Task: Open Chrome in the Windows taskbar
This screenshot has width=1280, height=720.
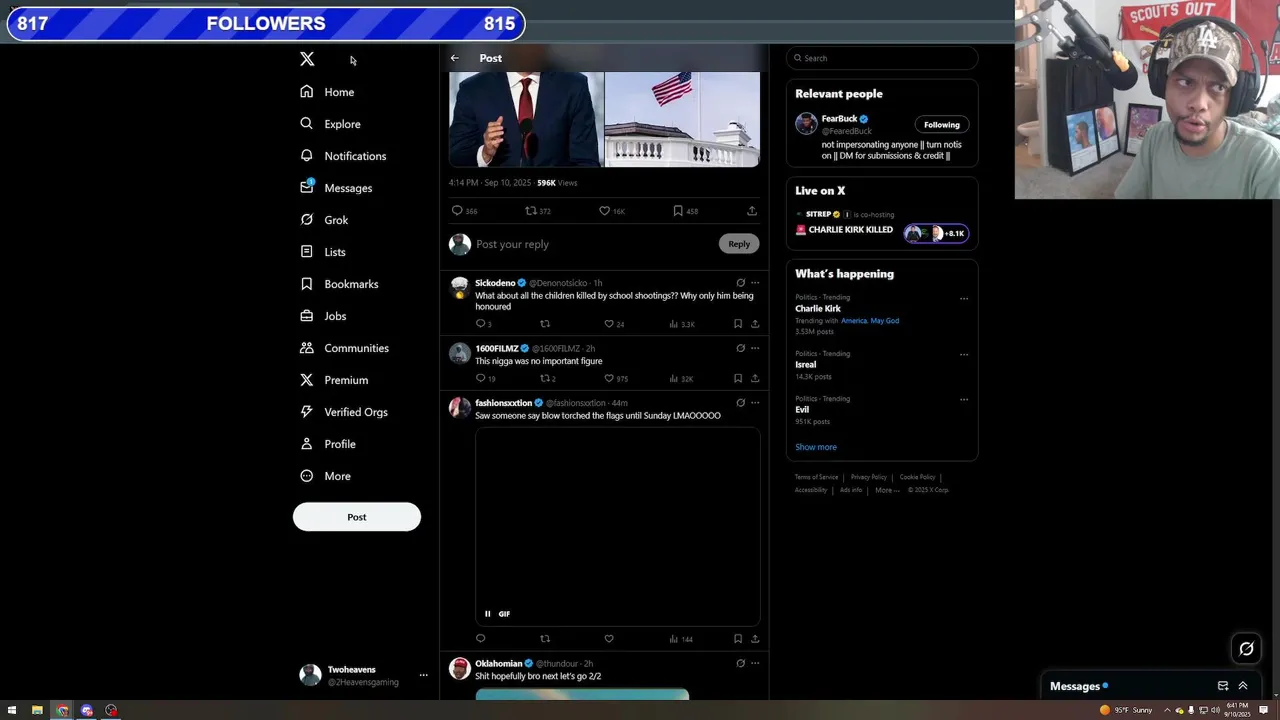Action: tap(62, 710)
